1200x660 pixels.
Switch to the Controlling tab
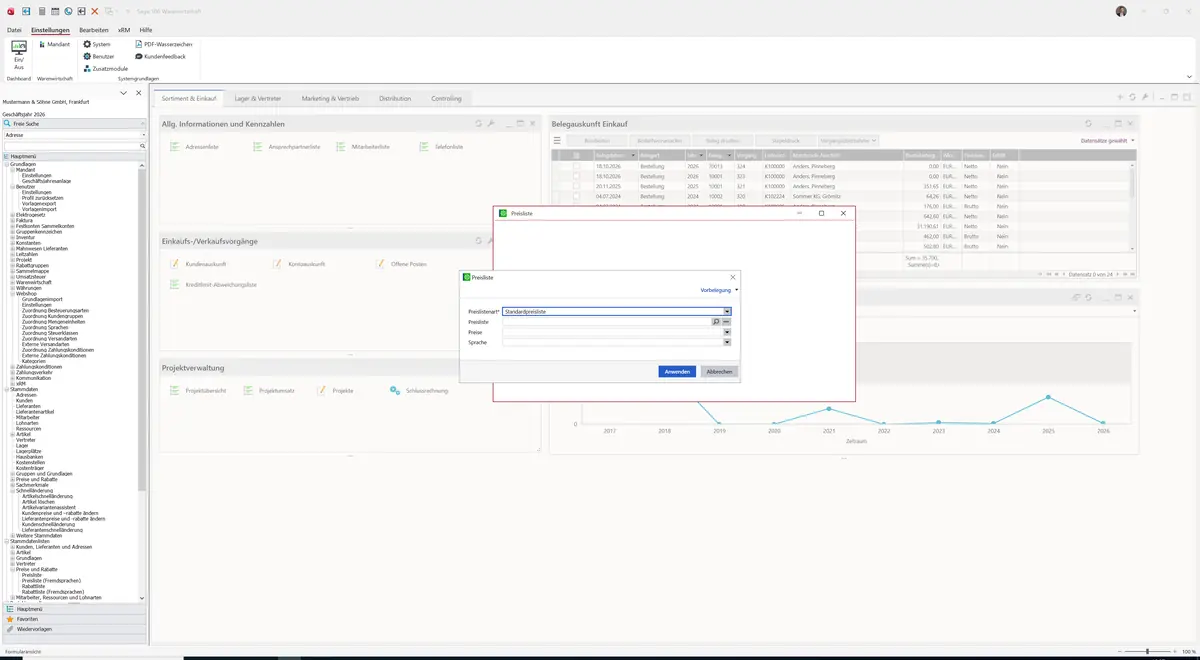446,99
